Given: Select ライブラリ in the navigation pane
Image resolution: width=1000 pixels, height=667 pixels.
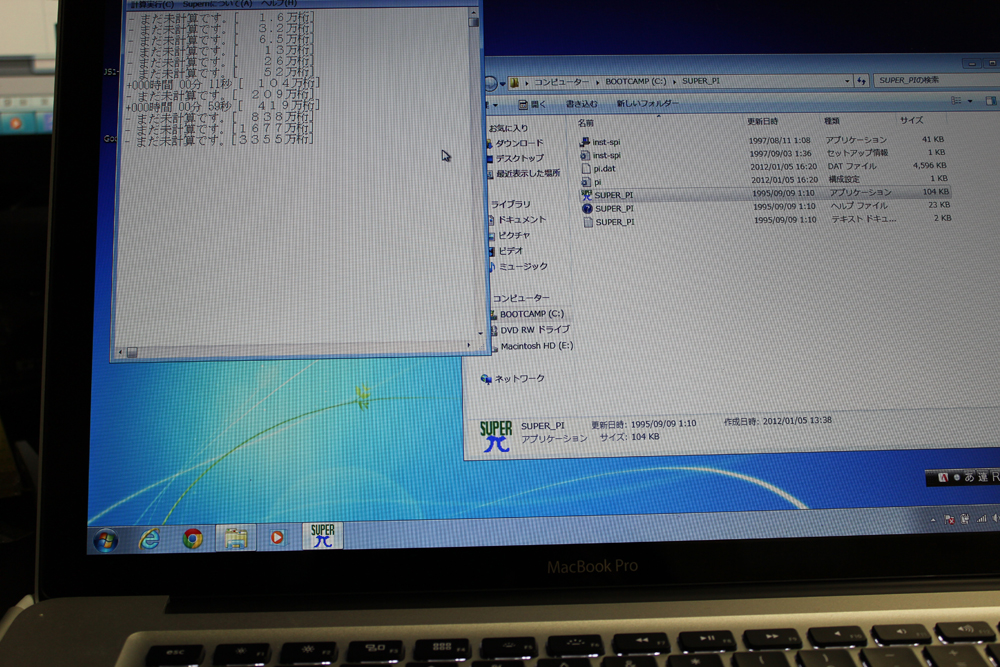Looking at the screenshot, I should click(510, 204).
